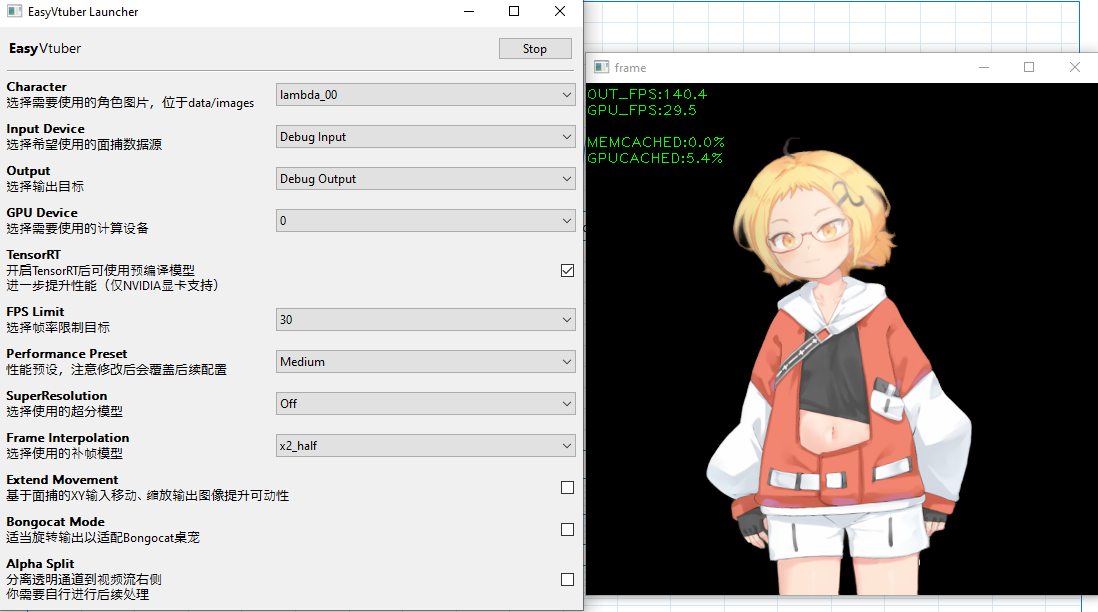Expand the Input Device dropdown
The height and width of the screenshot is (612, 1098).
(426, 137)
